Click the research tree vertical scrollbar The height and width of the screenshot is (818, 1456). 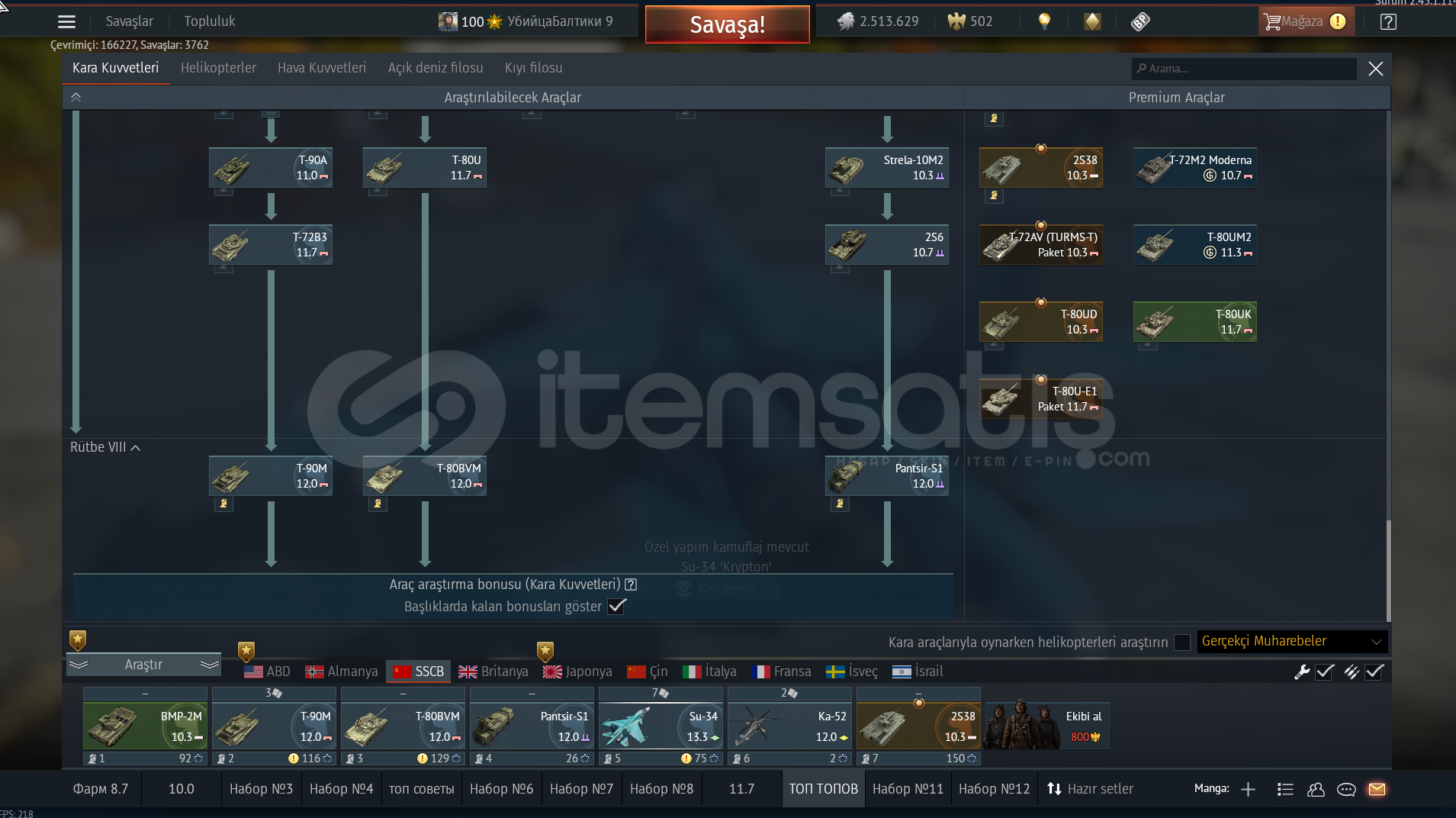[x=1388, y=571]
